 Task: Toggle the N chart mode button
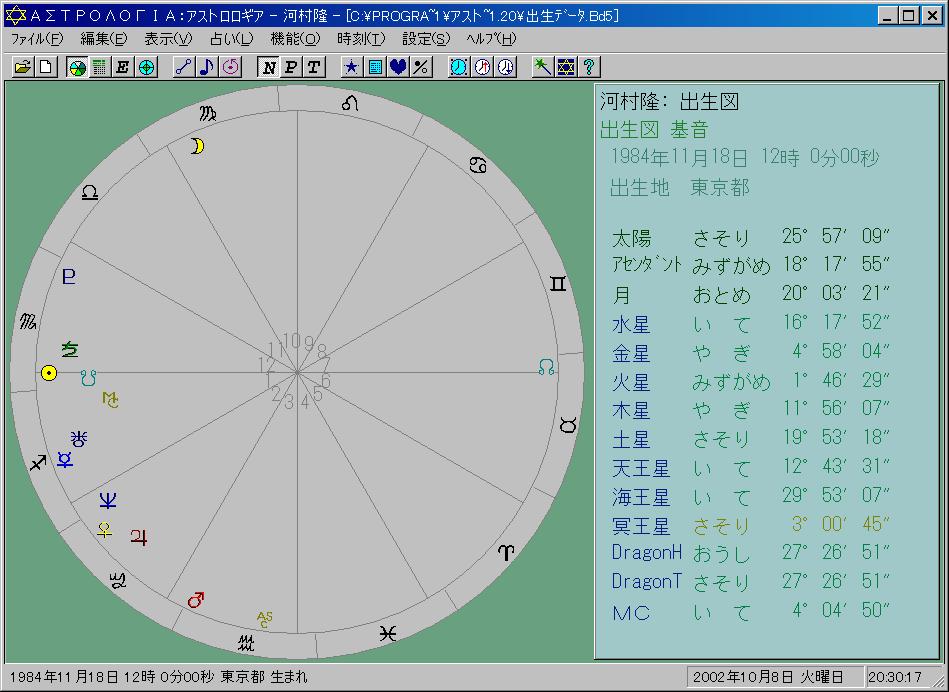(x=268, y=67)
